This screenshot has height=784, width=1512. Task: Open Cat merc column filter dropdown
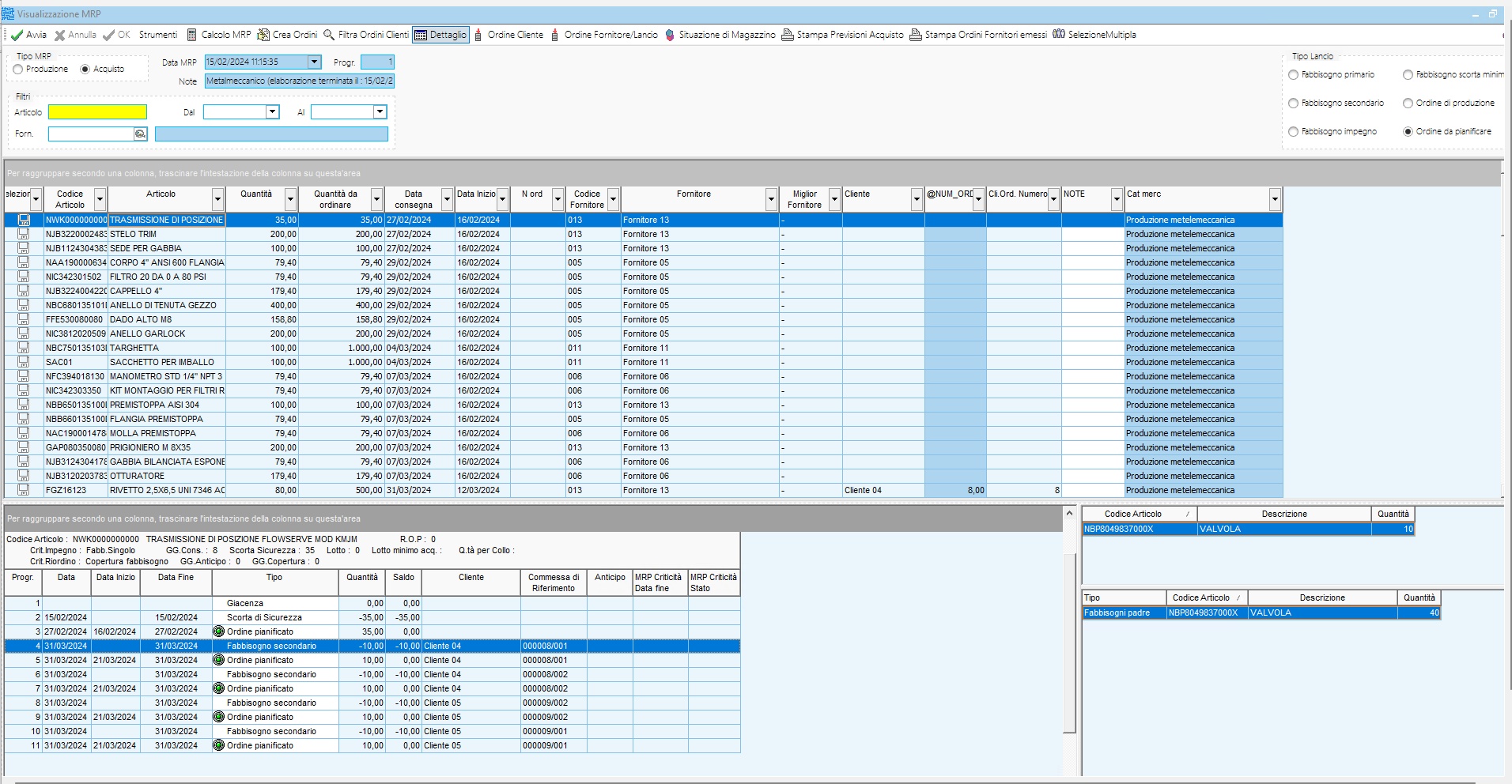[x=1275, y=199]
